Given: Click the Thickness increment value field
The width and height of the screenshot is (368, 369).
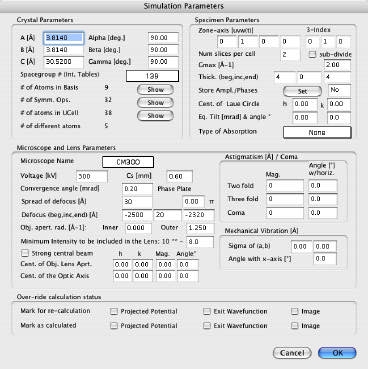Looking at the screenshot, I should [x=309, y=77].
